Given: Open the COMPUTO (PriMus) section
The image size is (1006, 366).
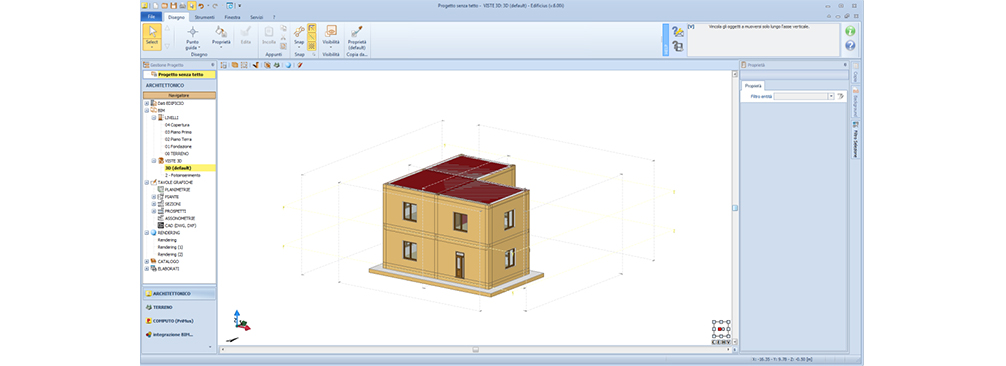Looking at the screenshot, I should 179,320.
